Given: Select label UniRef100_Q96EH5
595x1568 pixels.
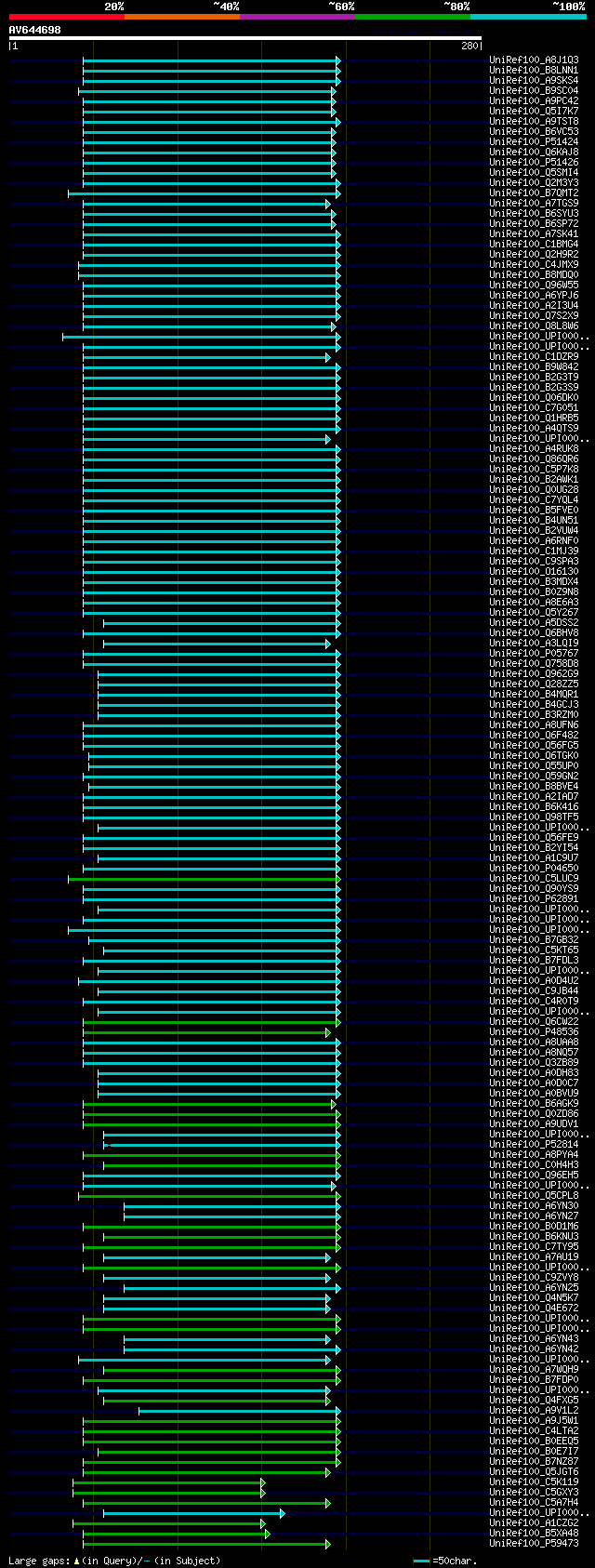Looking at the screenshot, I should [534, 1176].
